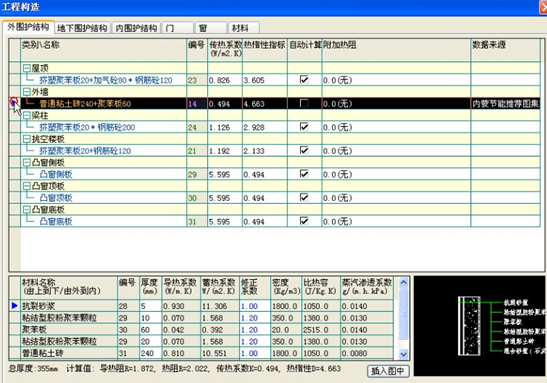Edit thickness value 240 for 普通粘土砖
Image resolution: width=547 pixels, height=383 pixels.
pos(151,353)
